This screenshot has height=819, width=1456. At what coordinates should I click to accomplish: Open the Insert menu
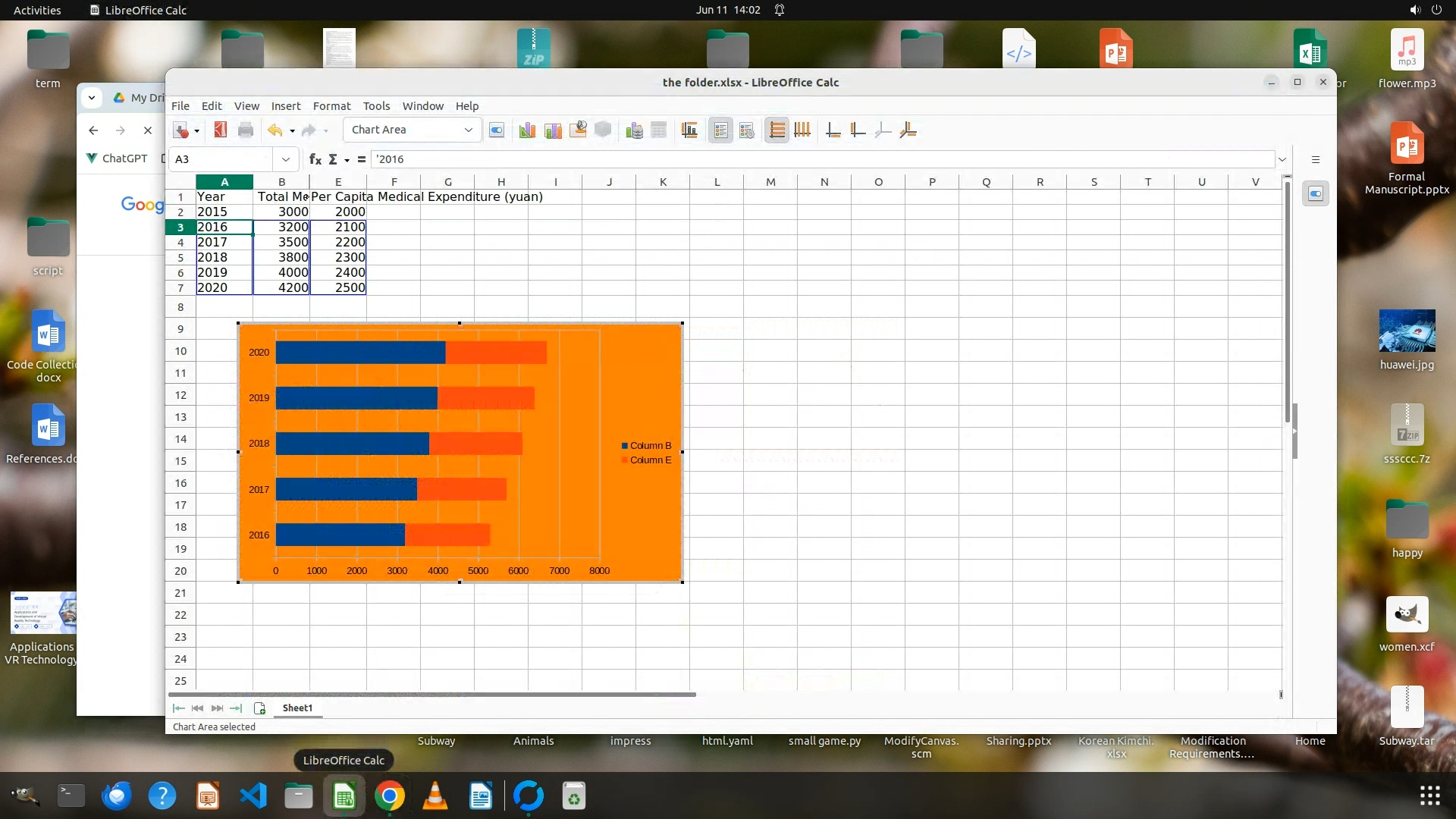point(285,106)
